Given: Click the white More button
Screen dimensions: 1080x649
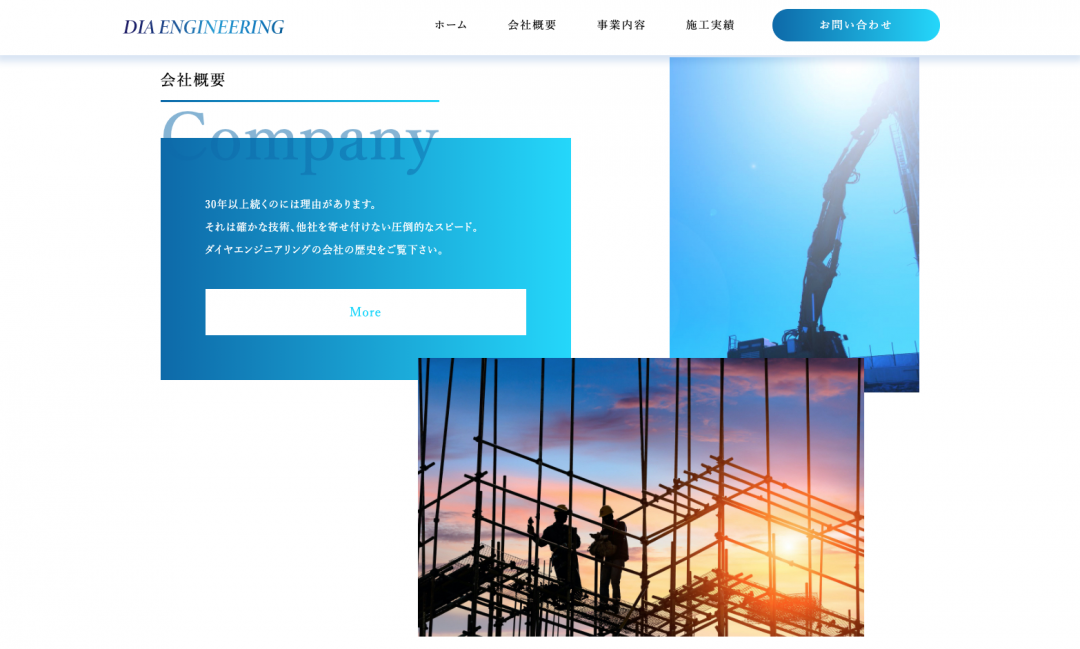Looking at the screenshot, I should click(366, 312).
